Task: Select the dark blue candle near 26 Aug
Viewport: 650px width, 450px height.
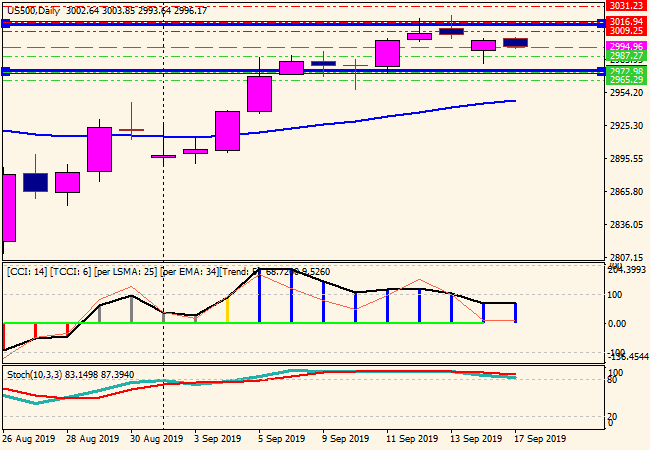Action: click(x=35, y=182)
